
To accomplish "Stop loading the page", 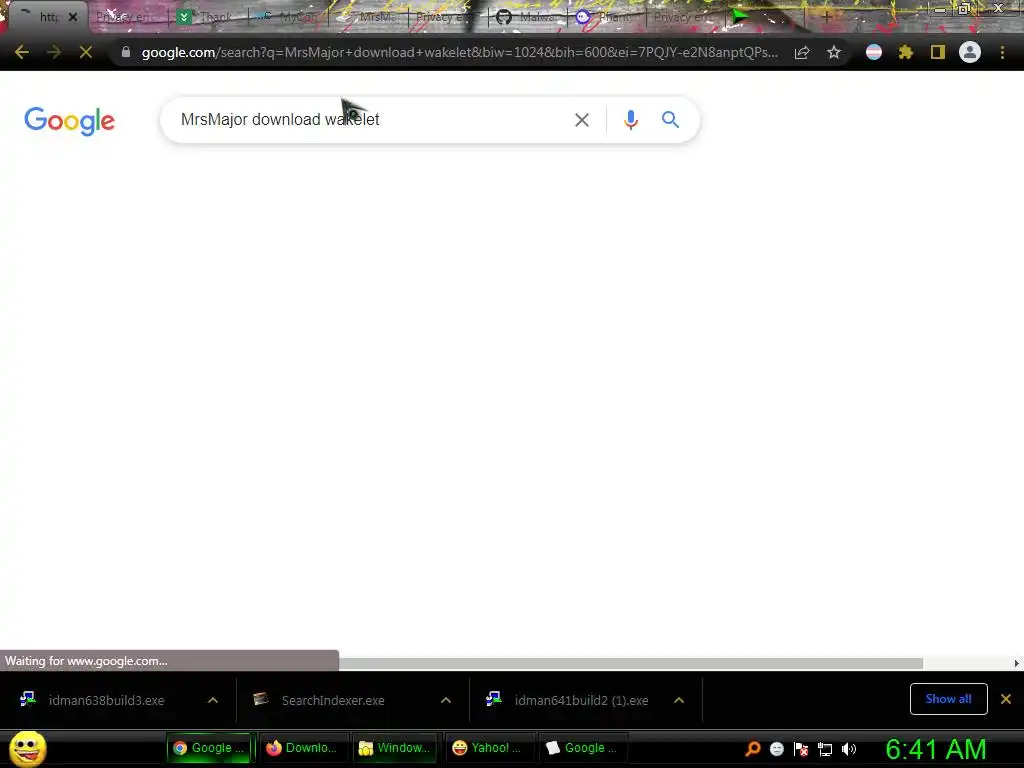I will click(86, 52).
